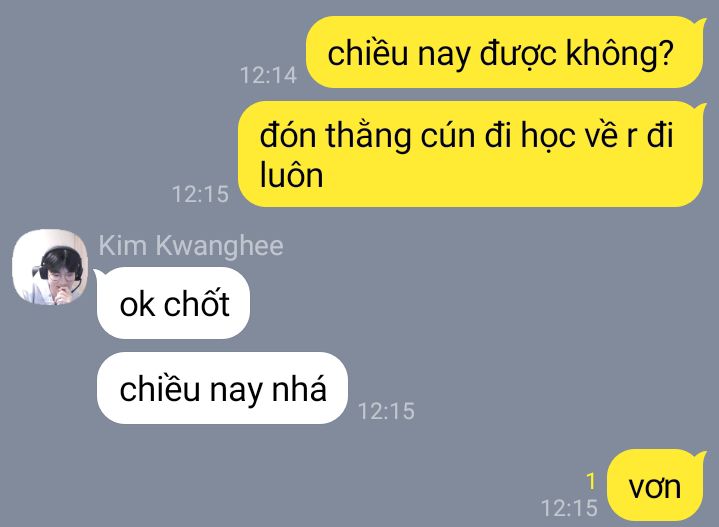The height and width of the screenshot is (527, 719).
Task: Click the word 'không?' in the top message
Action: [x=620, y=53]
